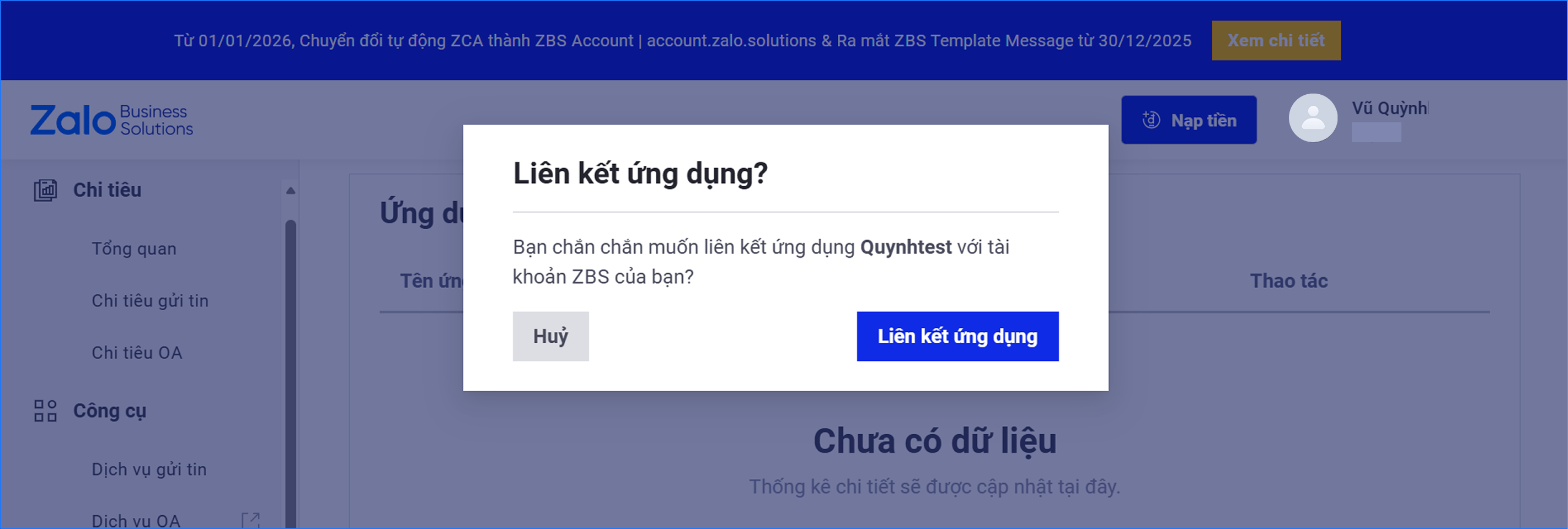Click the Chưa có dữ liệu empty state
Screen dimensions: 1568x529
[x=934, y=441]
